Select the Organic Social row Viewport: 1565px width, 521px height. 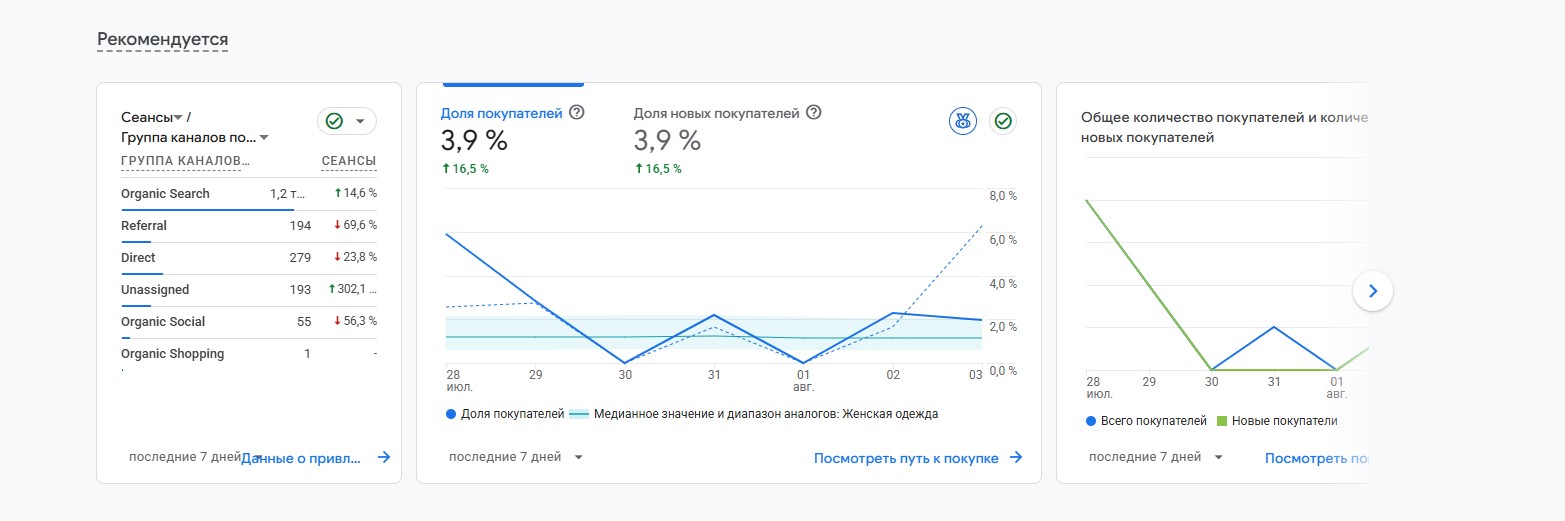[x=249, y=322]
